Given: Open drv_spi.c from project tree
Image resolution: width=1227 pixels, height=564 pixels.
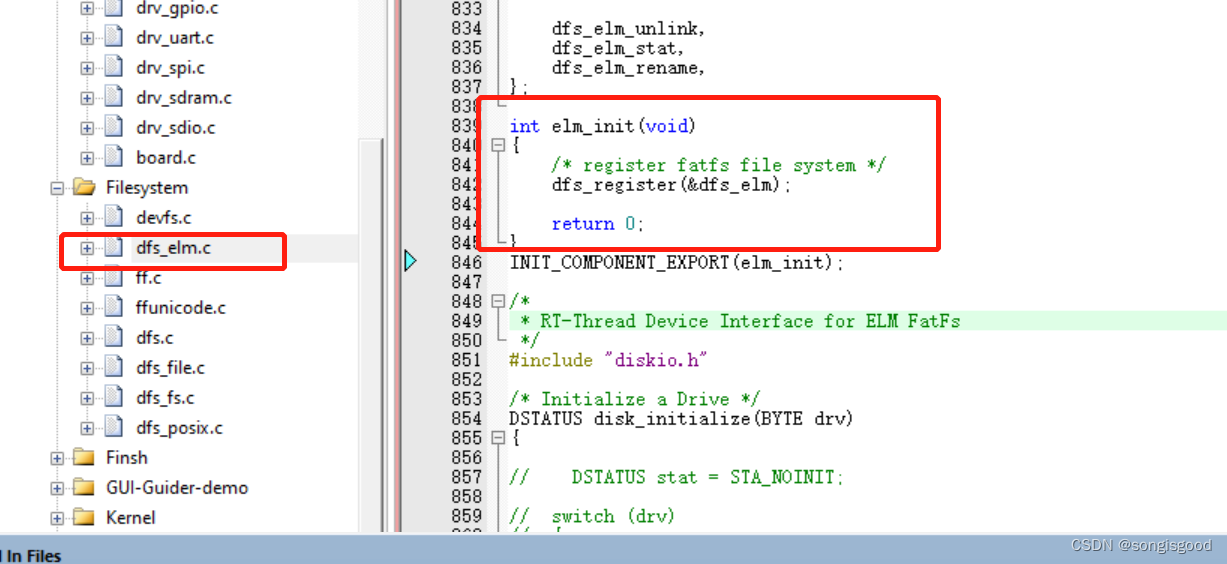Looking at the screenshot, I should [x=170, y=68].
